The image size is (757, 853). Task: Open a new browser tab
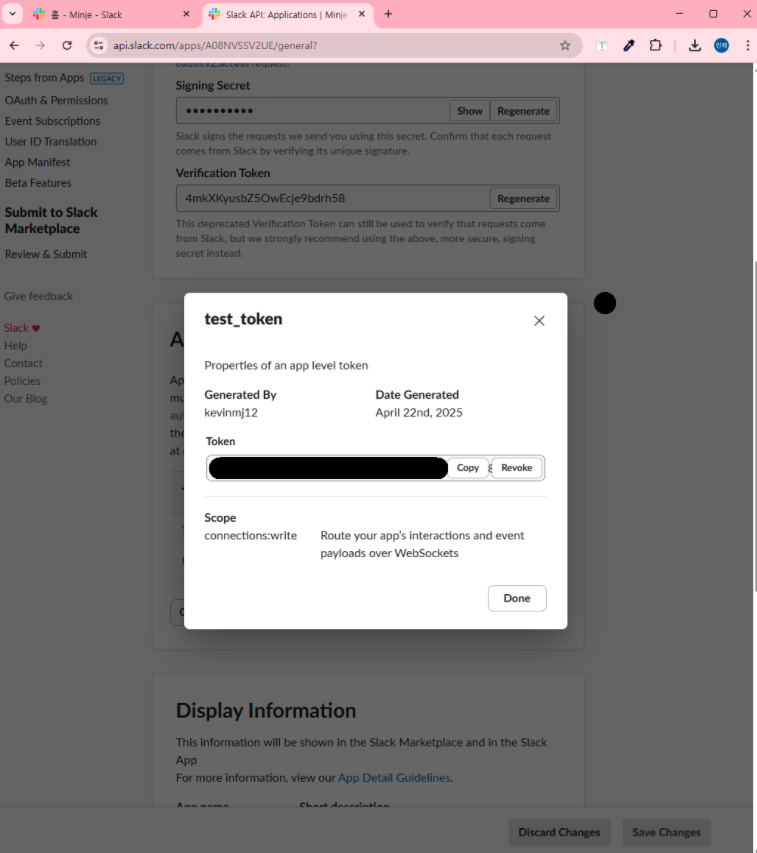tap(388, 14)
